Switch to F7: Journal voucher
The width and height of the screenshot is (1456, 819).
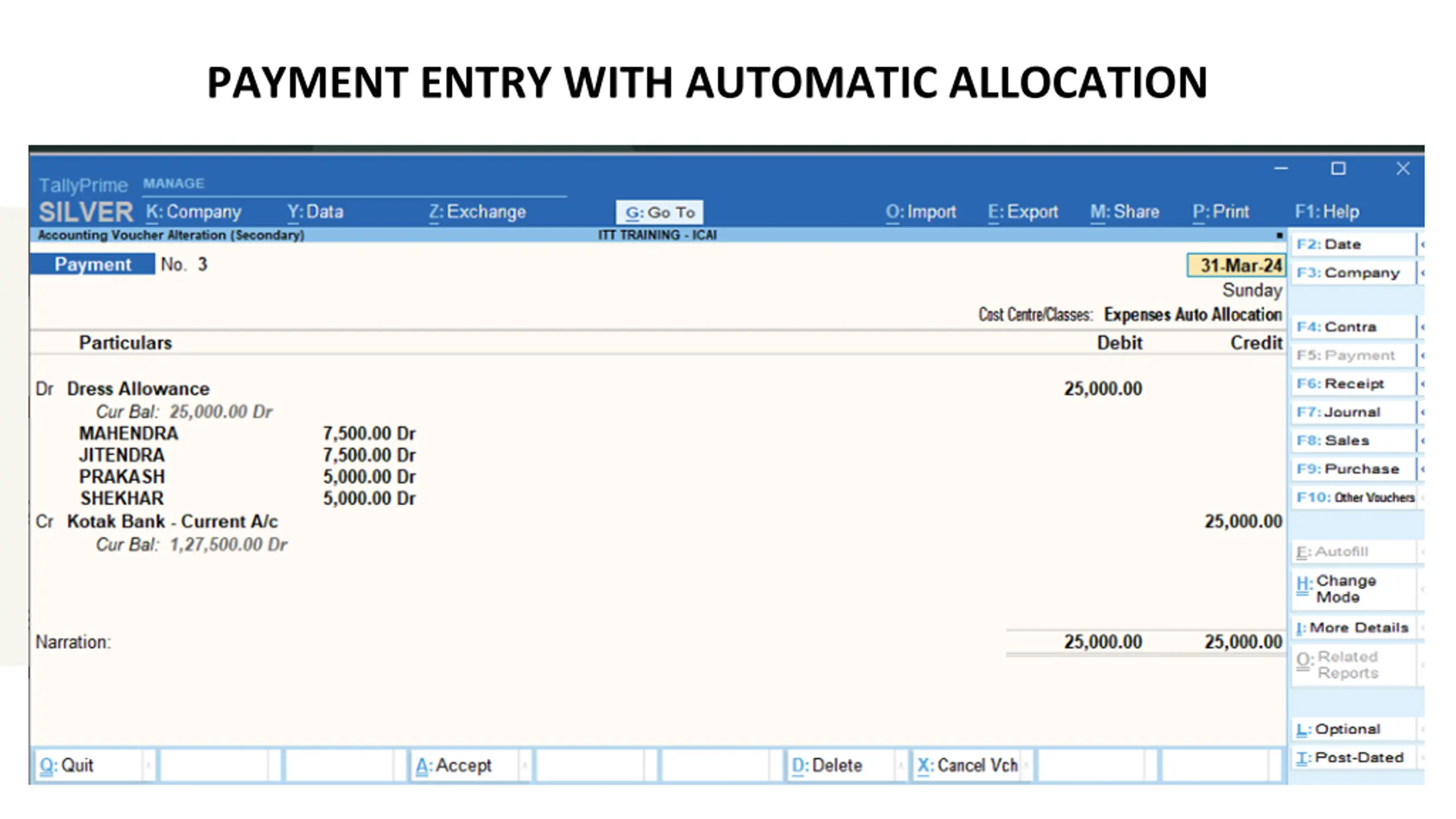click(1353, 412)
